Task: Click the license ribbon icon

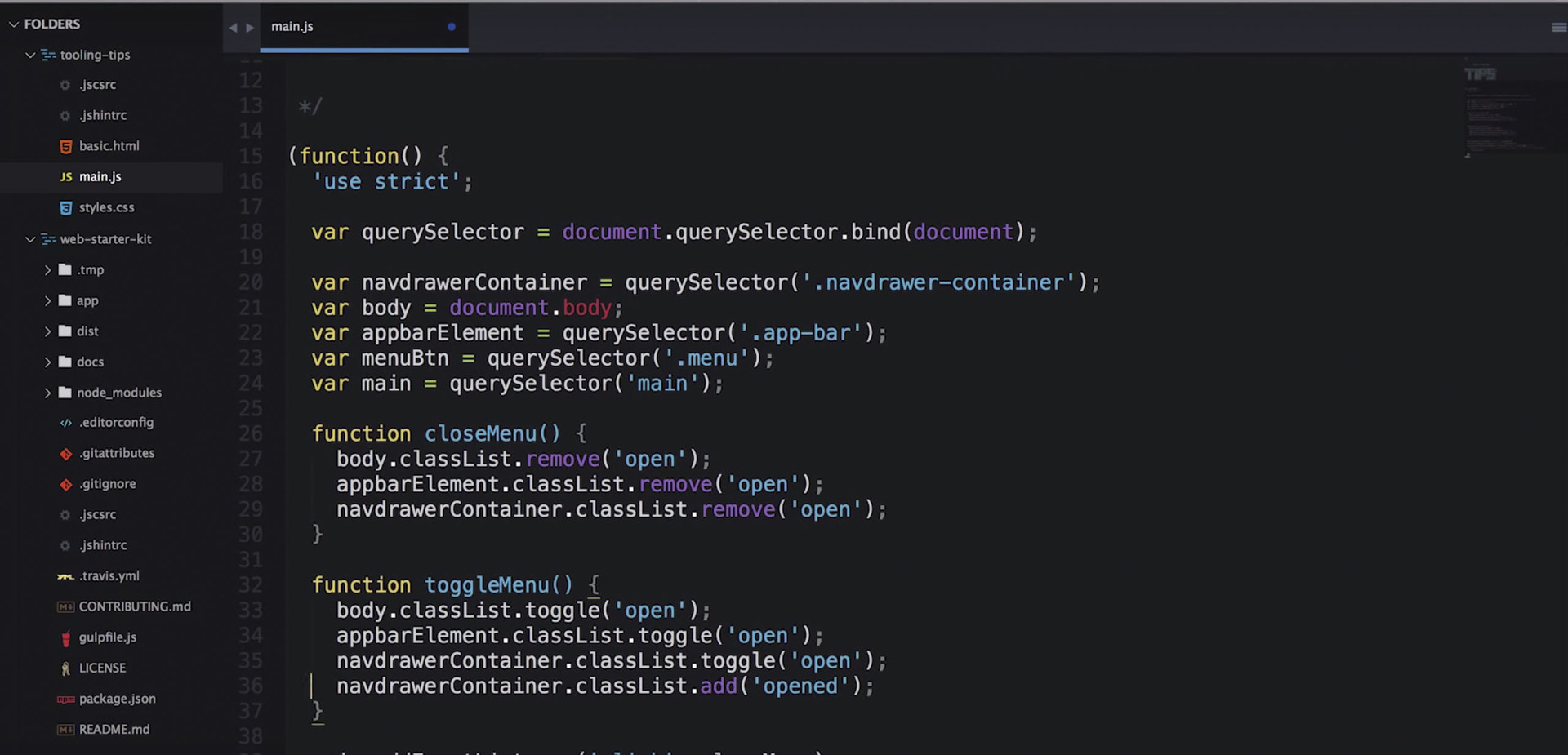Action: (66, 668)
